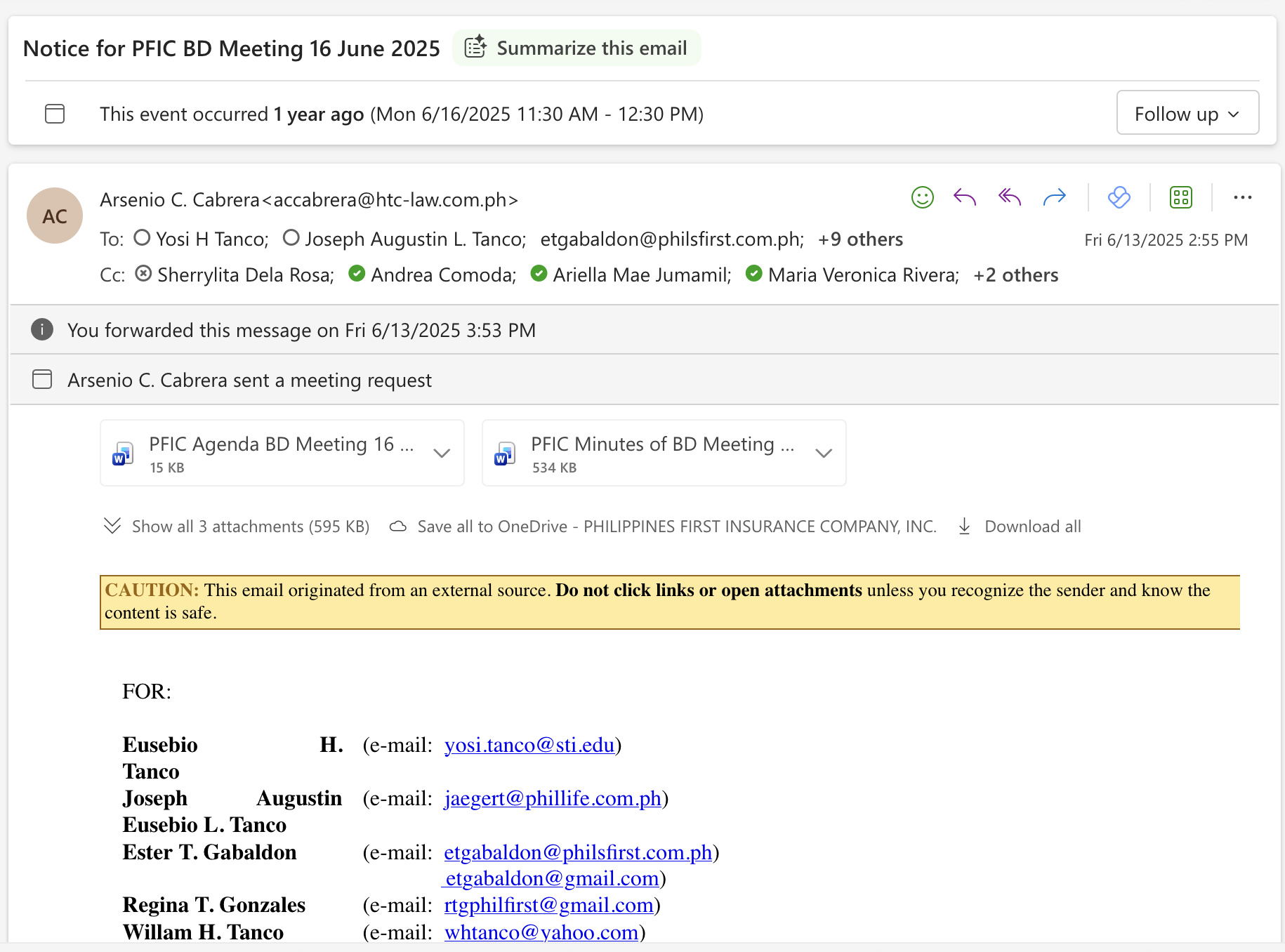This screenshot has width=1285, height=952.
Task: Forward the email using the forward arrow
Action: click(1054, 197)
